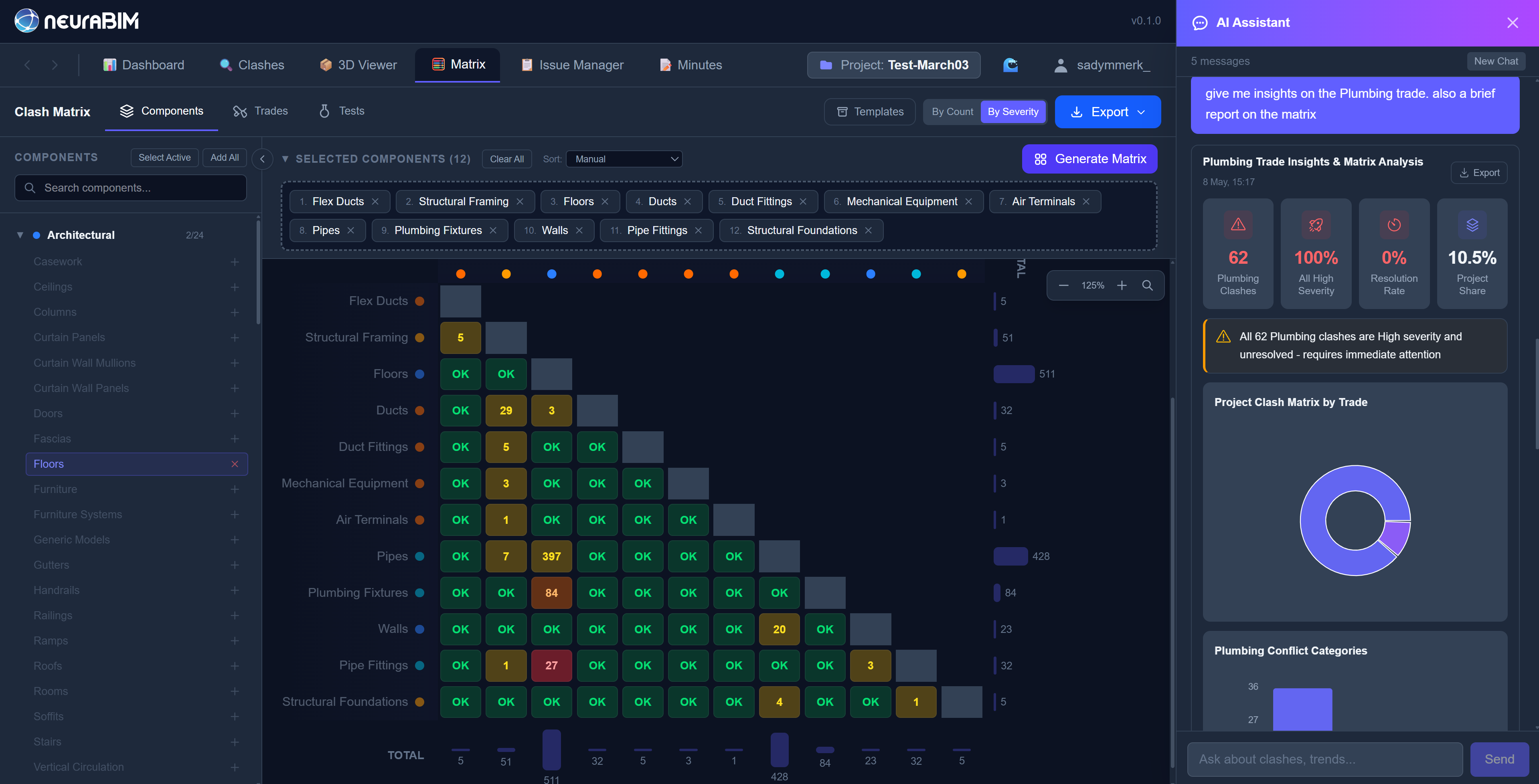Click the Generate Matrix button
This screenshot has width=1539, height=784.
pyautogui.click(x=1090, y=159)
